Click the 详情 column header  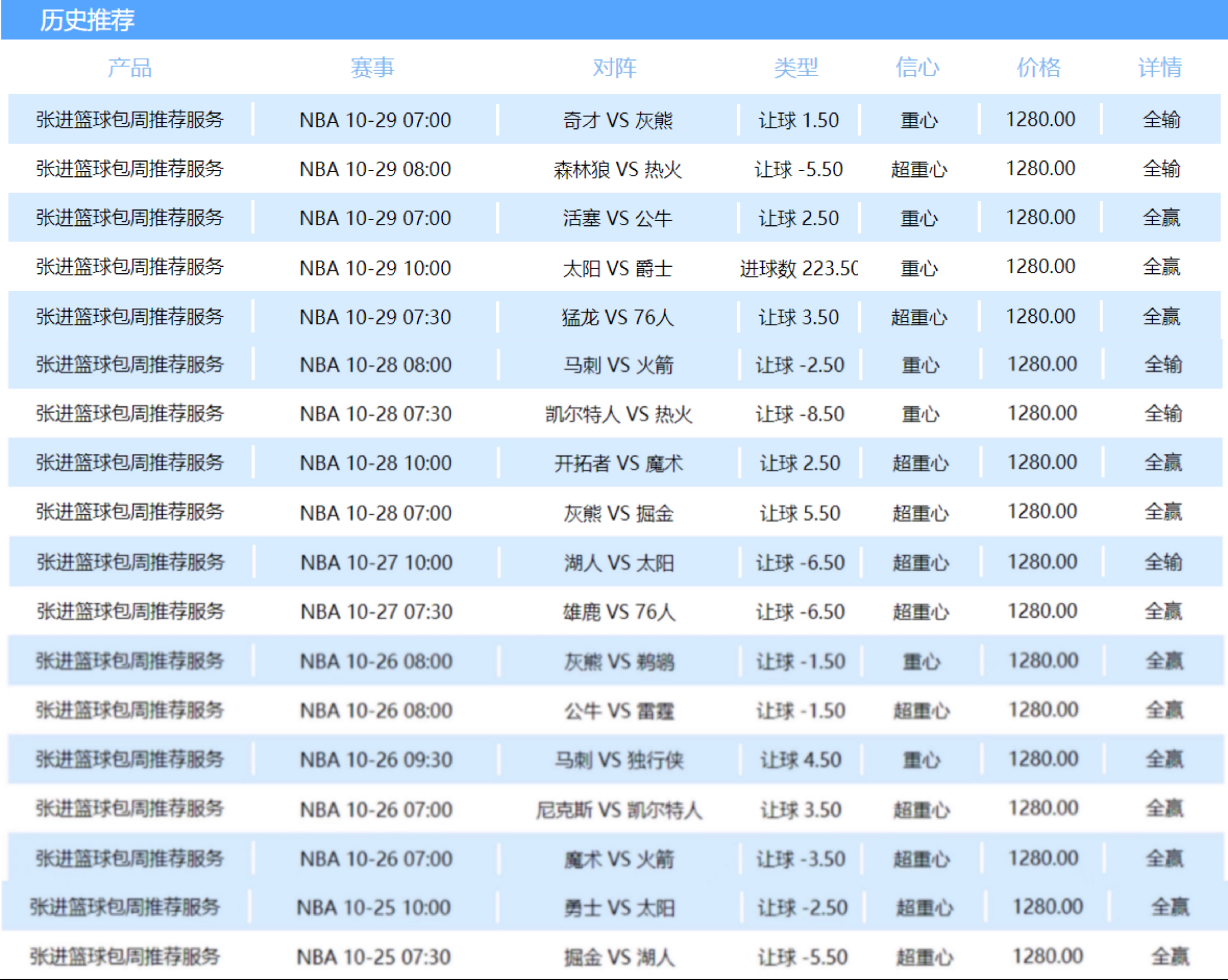click(x=1160, y=68)
